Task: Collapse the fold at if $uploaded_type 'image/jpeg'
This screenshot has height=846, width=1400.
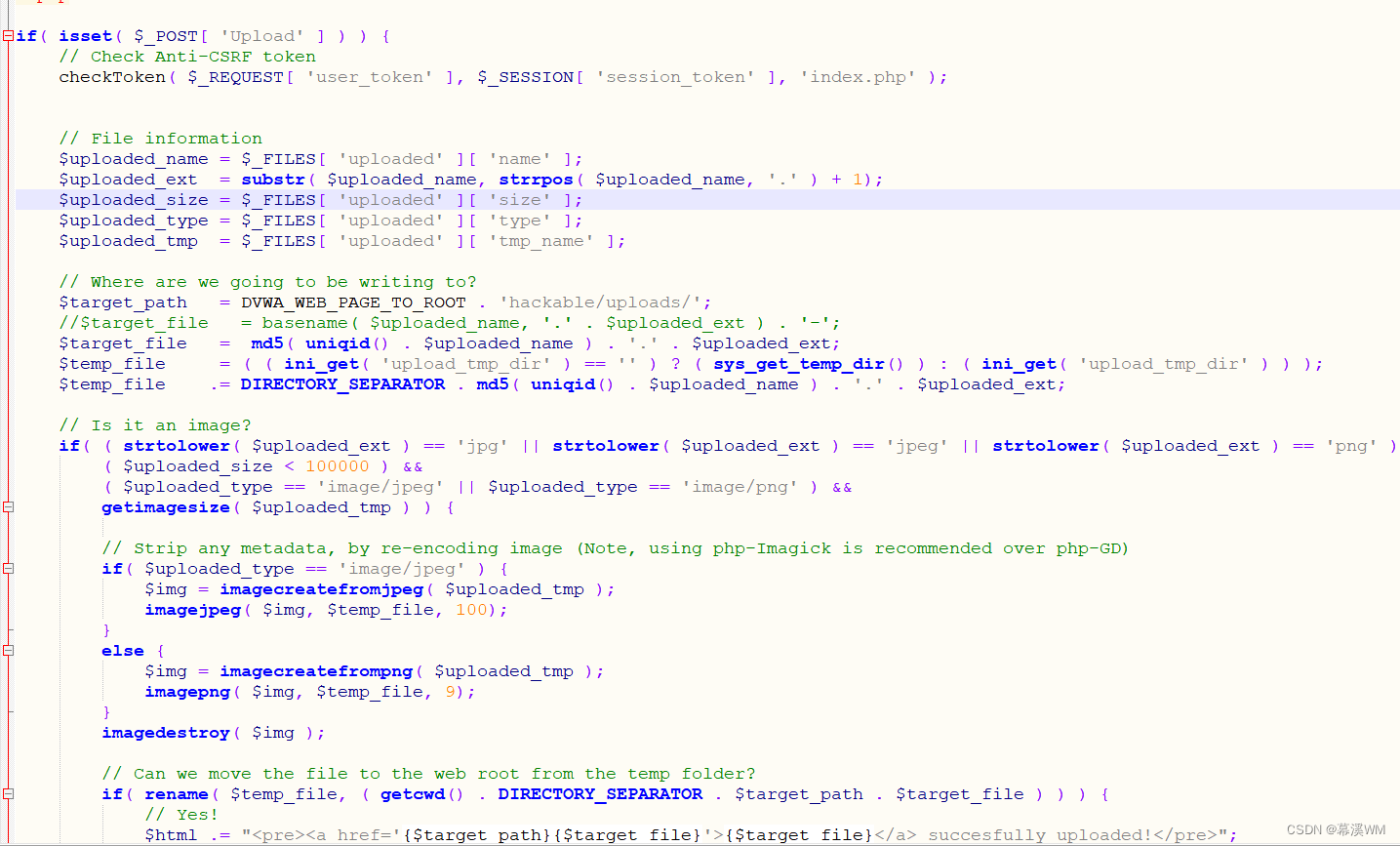Action: (x=8, y=569)
